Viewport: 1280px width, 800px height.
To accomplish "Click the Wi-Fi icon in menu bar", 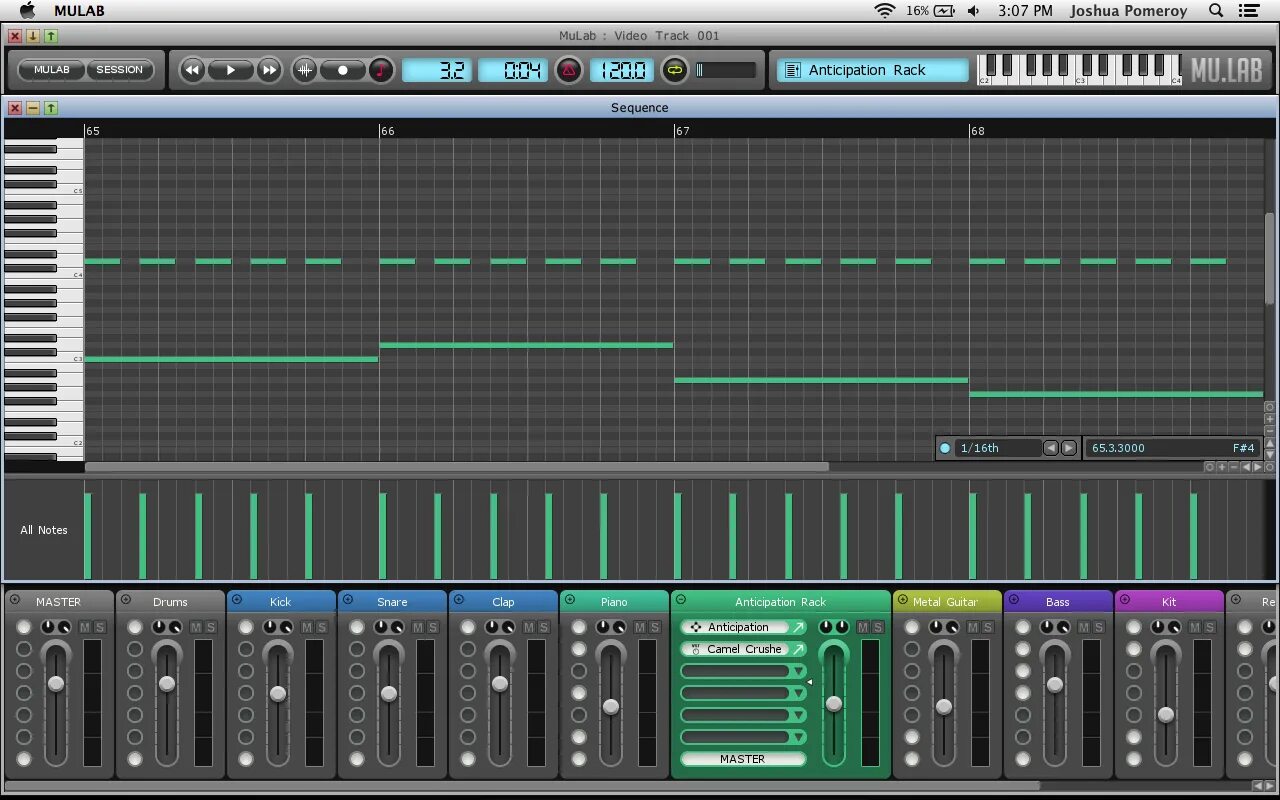I will coord(885,11).
